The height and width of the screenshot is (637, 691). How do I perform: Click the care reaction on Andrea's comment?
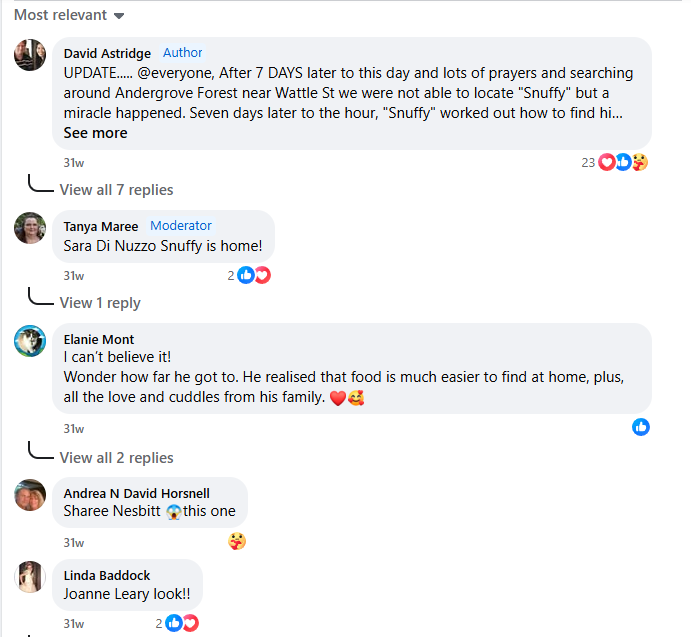[237, 541]
